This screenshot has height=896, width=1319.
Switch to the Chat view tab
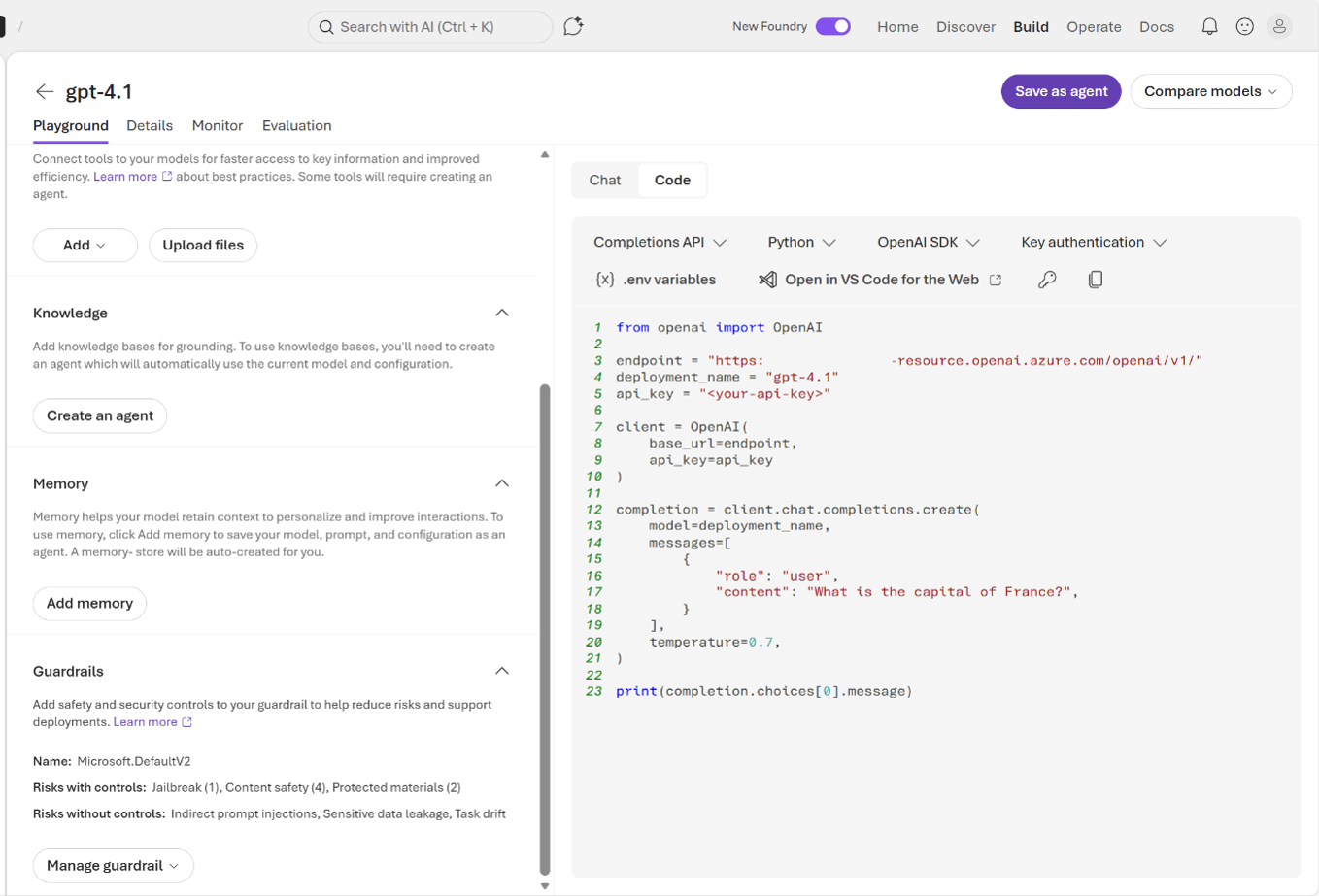(x=605, y=181)
